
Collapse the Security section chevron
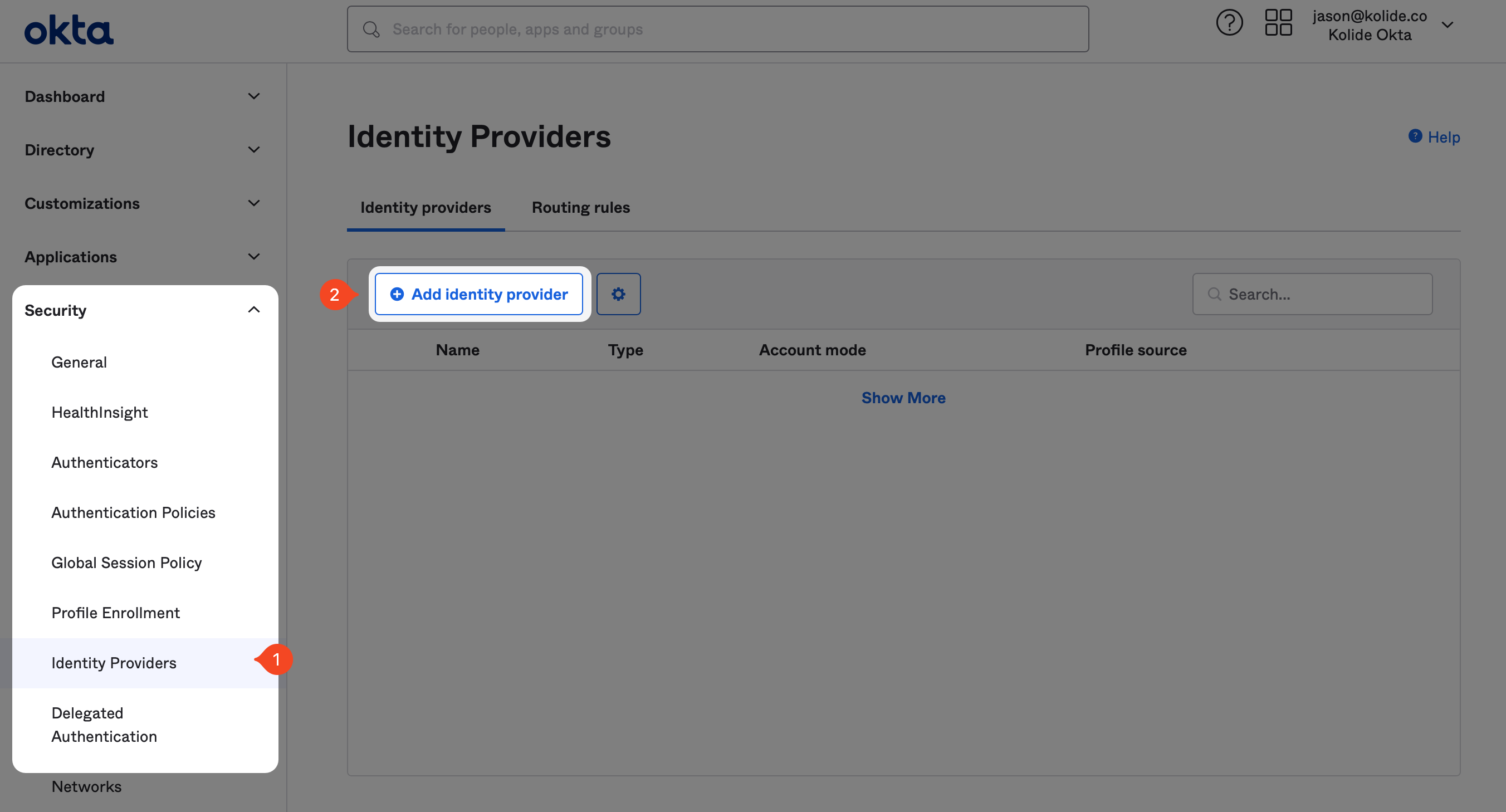point(254,310)
